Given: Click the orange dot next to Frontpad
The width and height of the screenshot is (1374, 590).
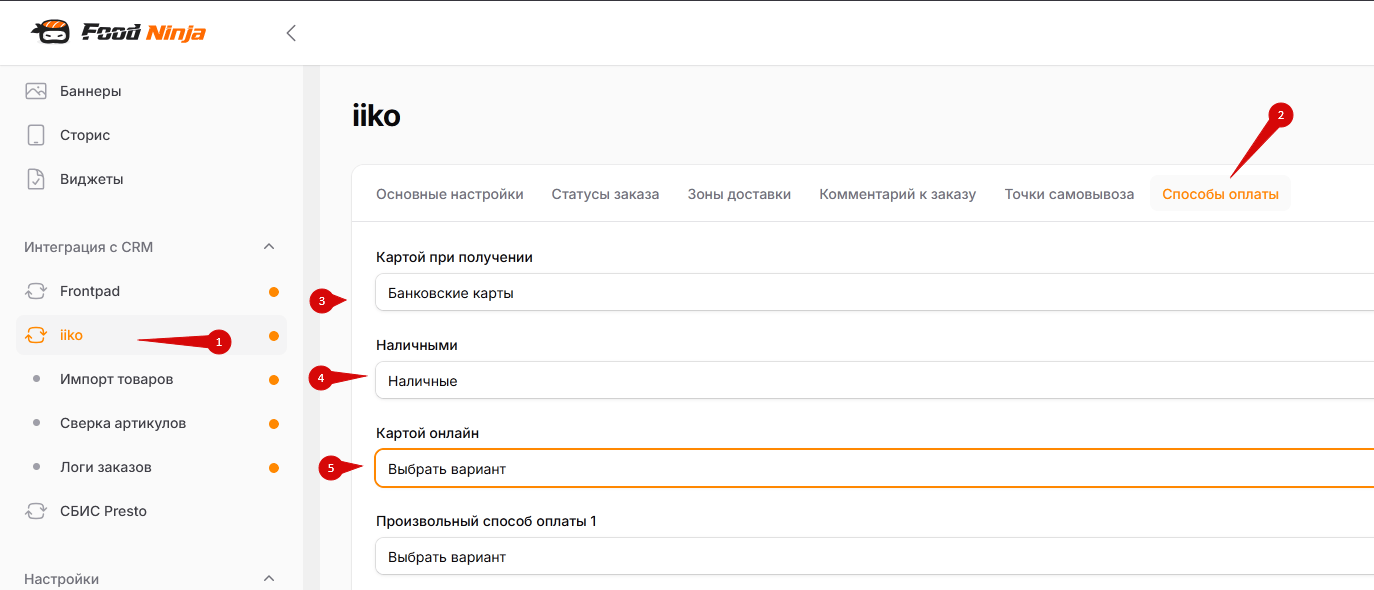Looking at the screenshot, I should (274, 292).
